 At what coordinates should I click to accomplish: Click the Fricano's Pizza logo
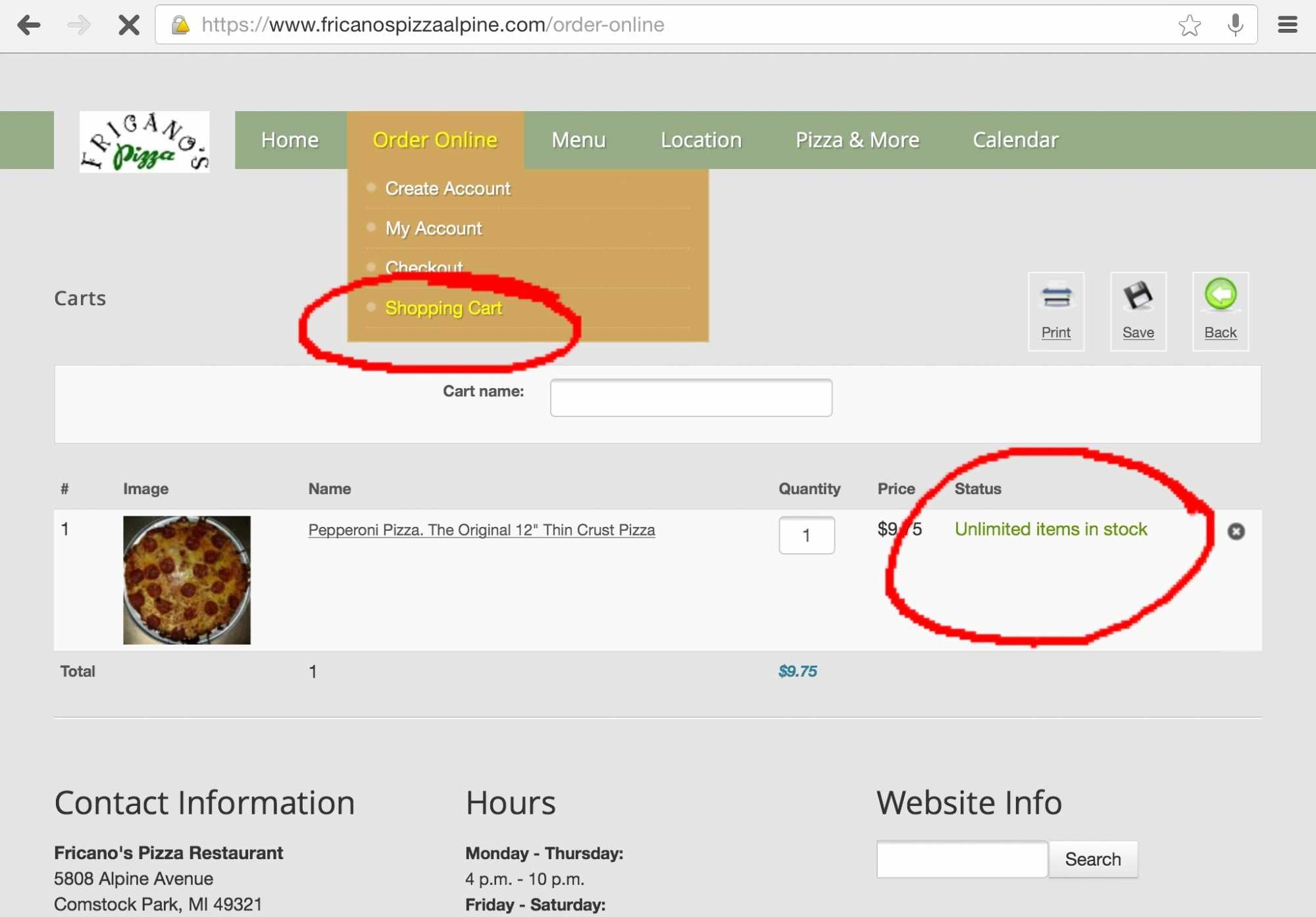pos(144,141)
